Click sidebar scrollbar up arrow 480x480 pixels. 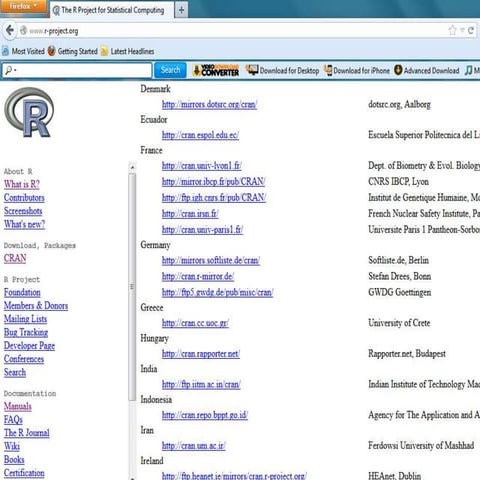click(x=132, y=167)
